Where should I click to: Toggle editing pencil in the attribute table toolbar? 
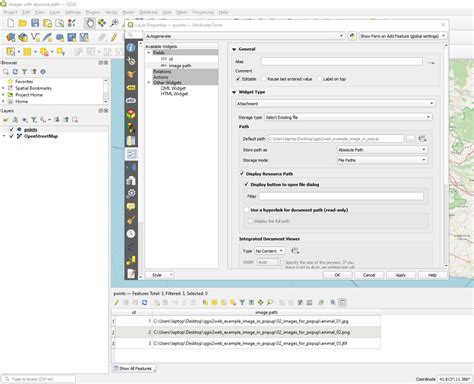point(117,302)
